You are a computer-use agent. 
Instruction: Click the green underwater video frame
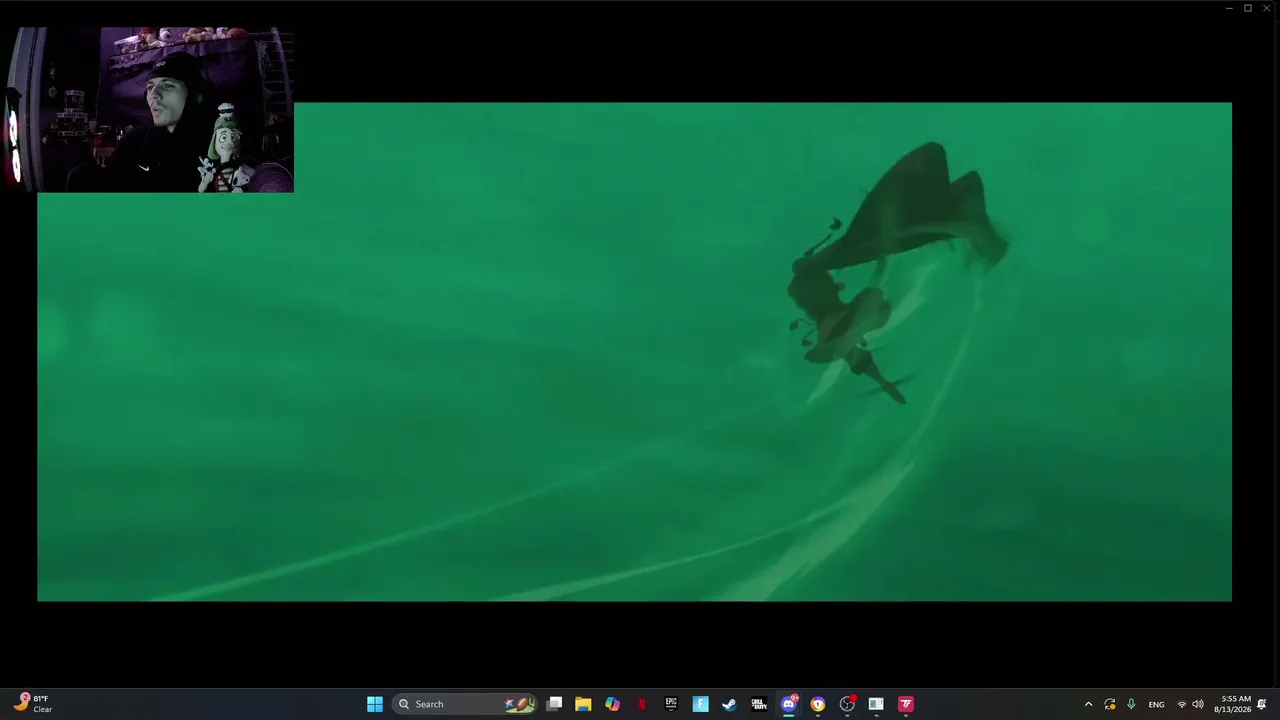coord(634,351)
